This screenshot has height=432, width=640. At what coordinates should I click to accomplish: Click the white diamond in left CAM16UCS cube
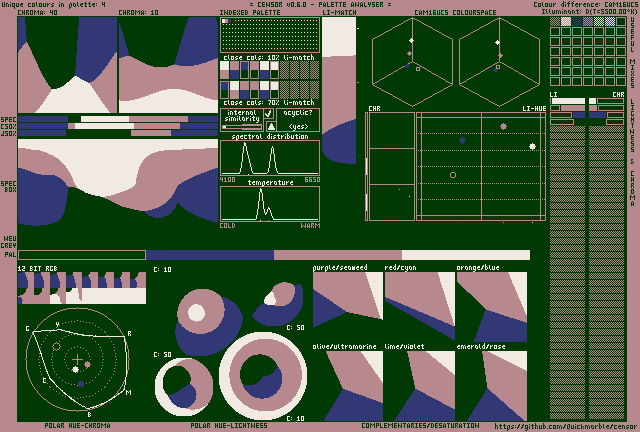(411, 40)
